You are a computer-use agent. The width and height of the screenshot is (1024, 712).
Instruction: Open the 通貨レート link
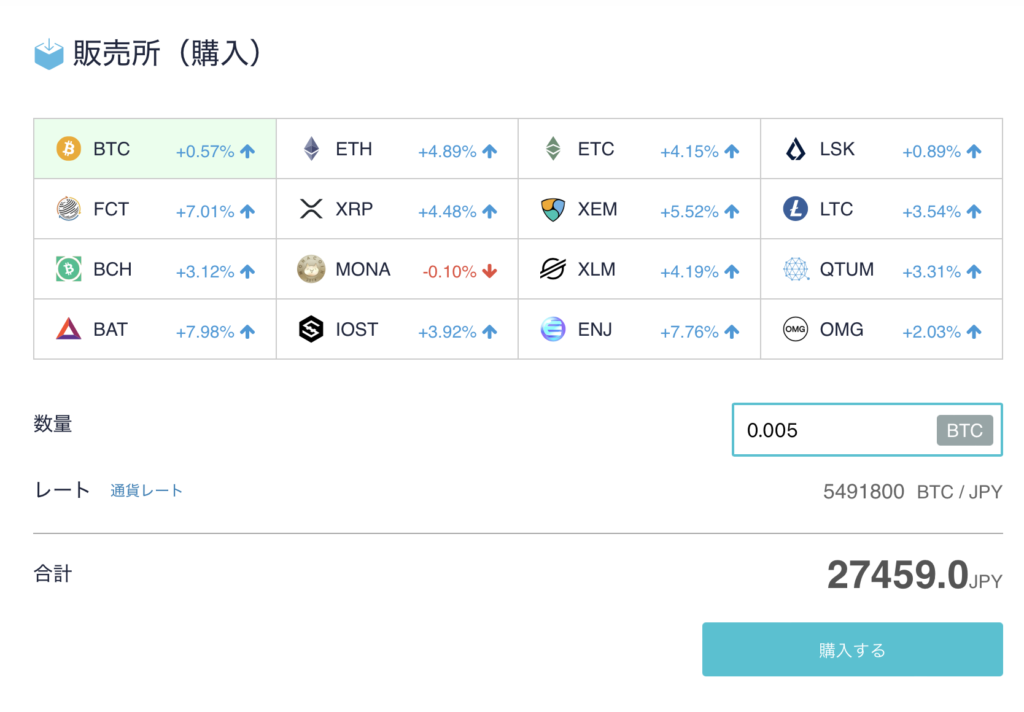point(146,491)
